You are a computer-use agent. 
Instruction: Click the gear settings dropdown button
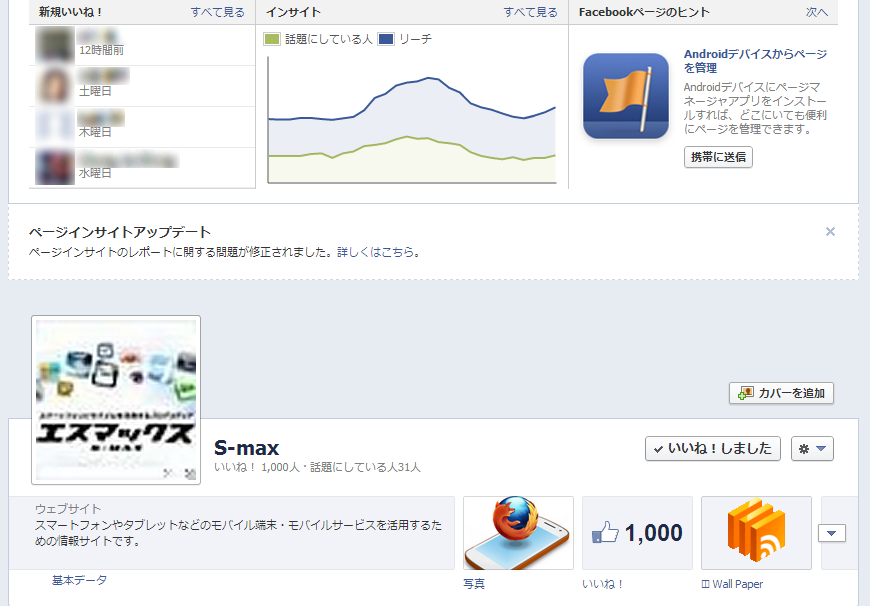[x=812, y=448]
